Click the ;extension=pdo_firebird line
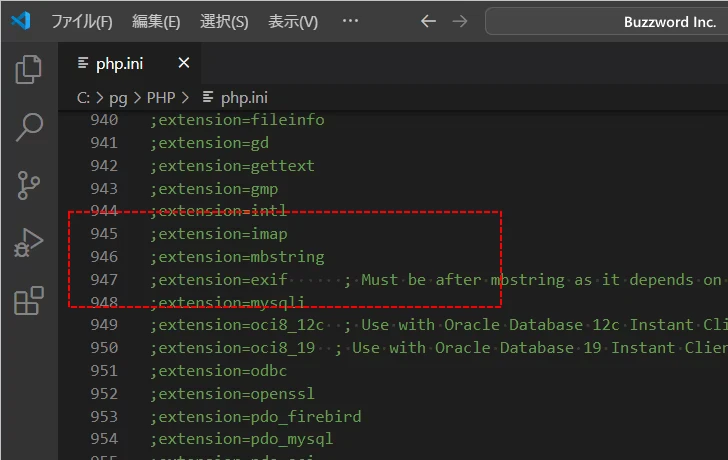Screen dimensions: 728x460 [255, 416]
